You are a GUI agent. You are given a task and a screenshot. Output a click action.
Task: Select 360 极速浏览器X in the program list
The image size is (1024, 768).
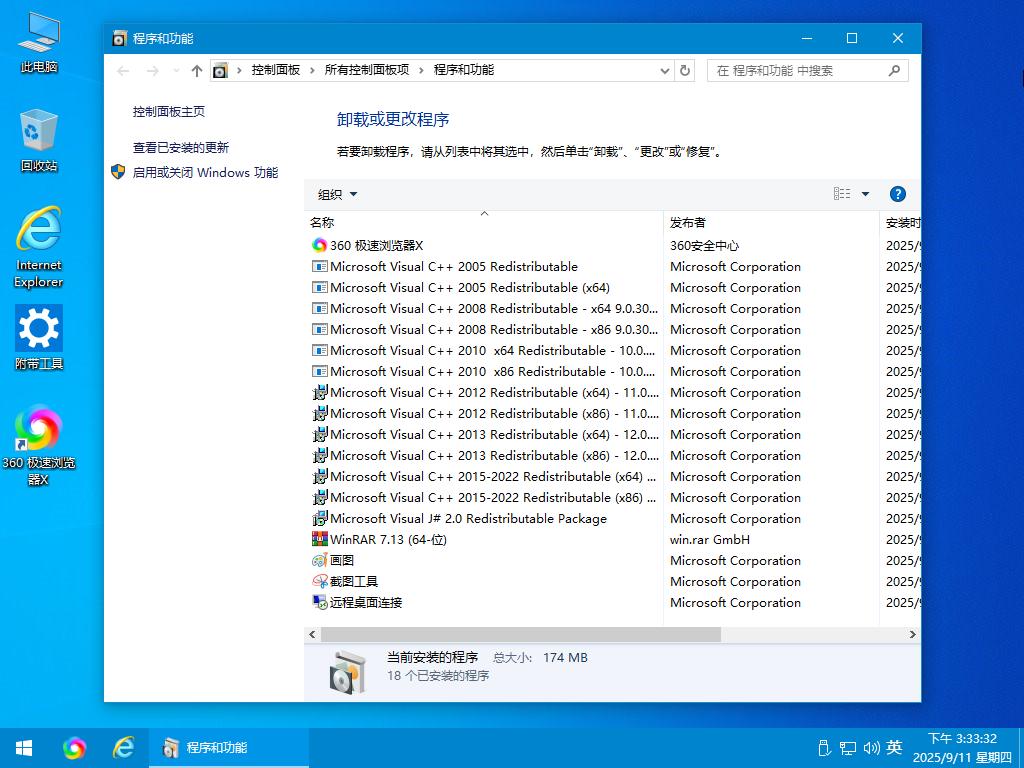tap(376, 245)
